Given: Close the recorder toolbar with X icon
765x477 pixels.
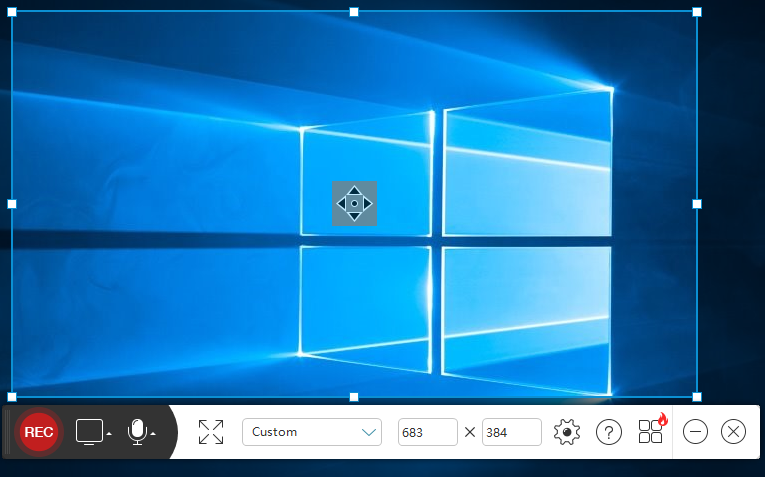Looking at the screenshot, I should 733,432.
